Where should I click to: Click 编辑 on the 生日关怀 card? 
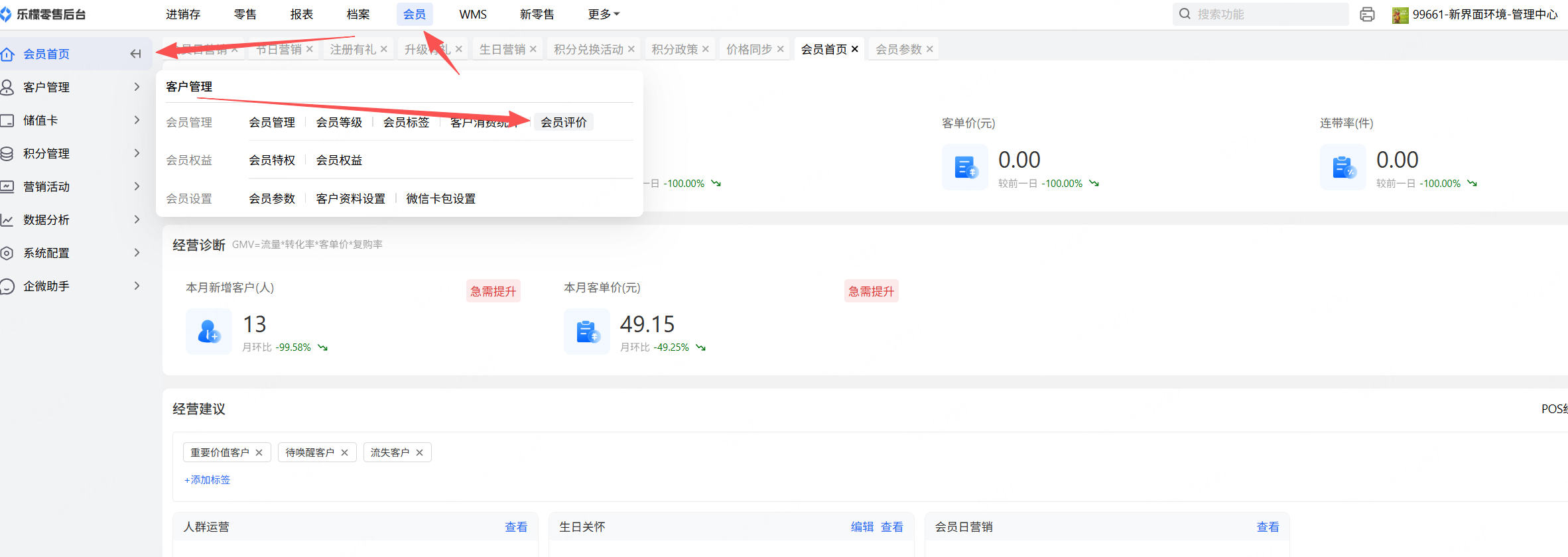coord(862,526)
